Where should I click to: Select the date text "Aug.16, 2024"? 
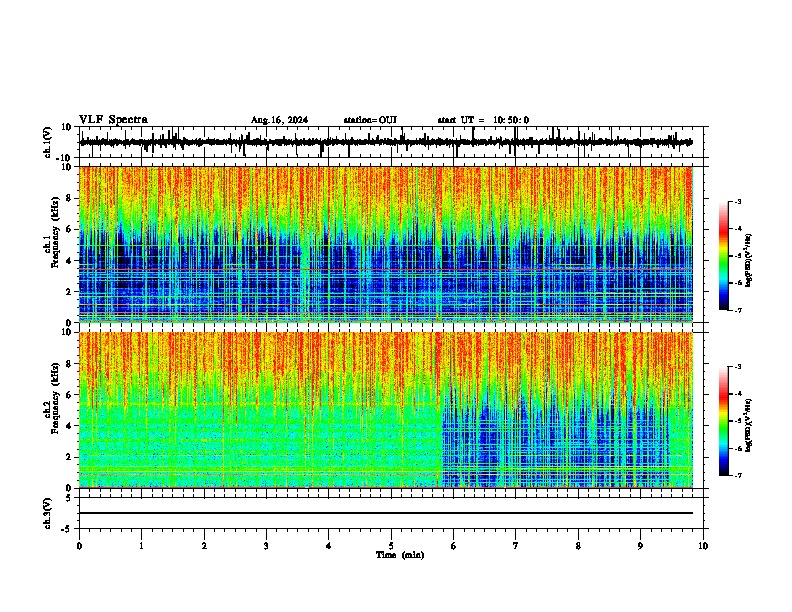point(279,120)
